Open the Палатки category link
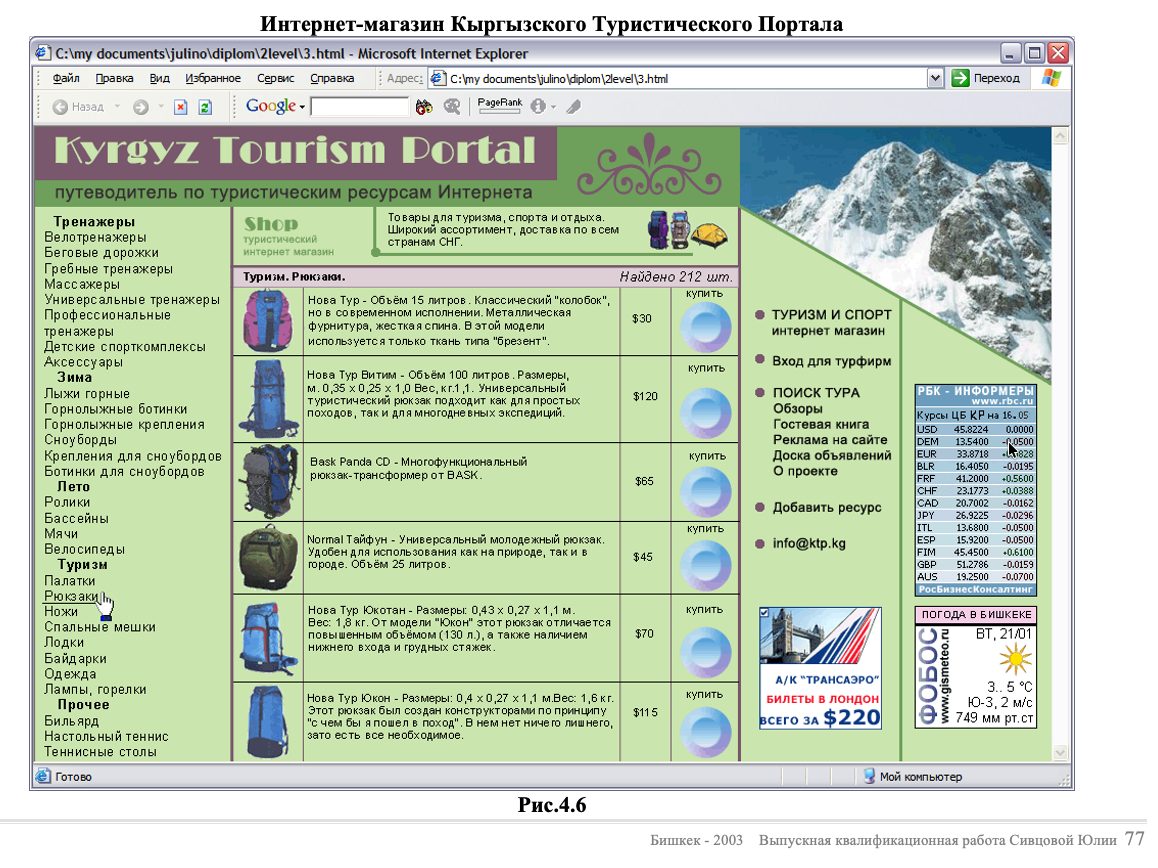 coord(69,581)
